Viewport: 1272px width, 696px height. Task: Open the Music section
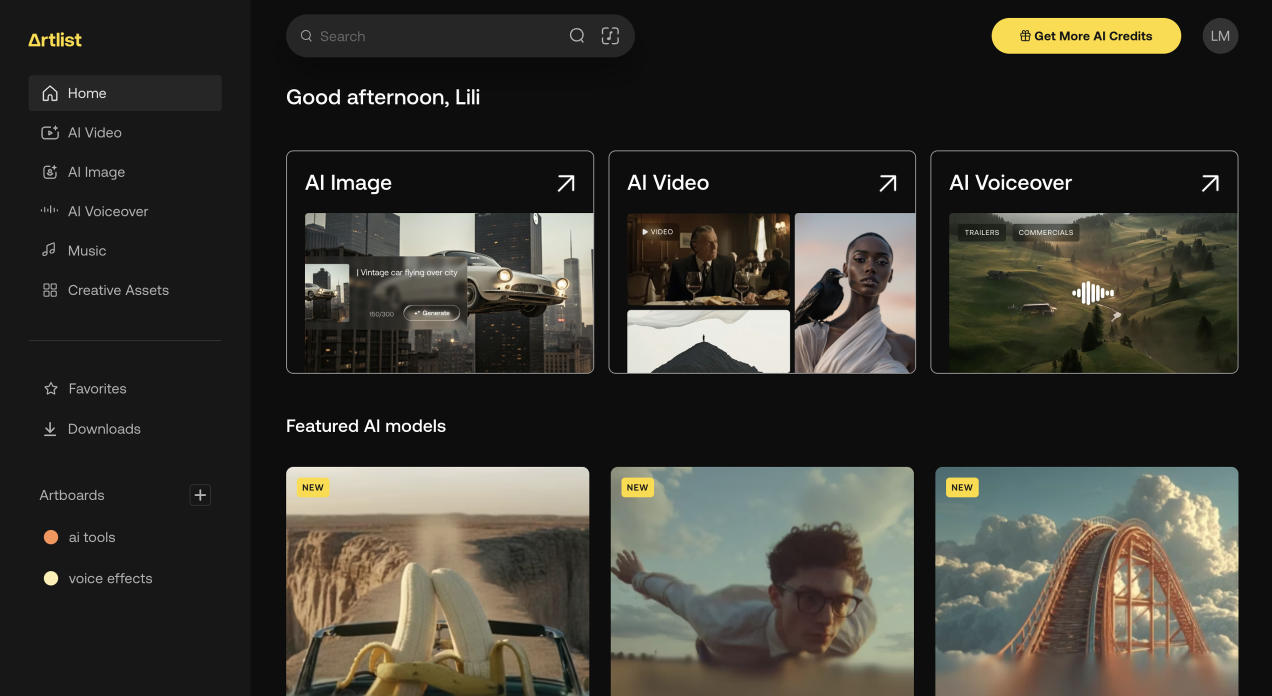(48, 250)
